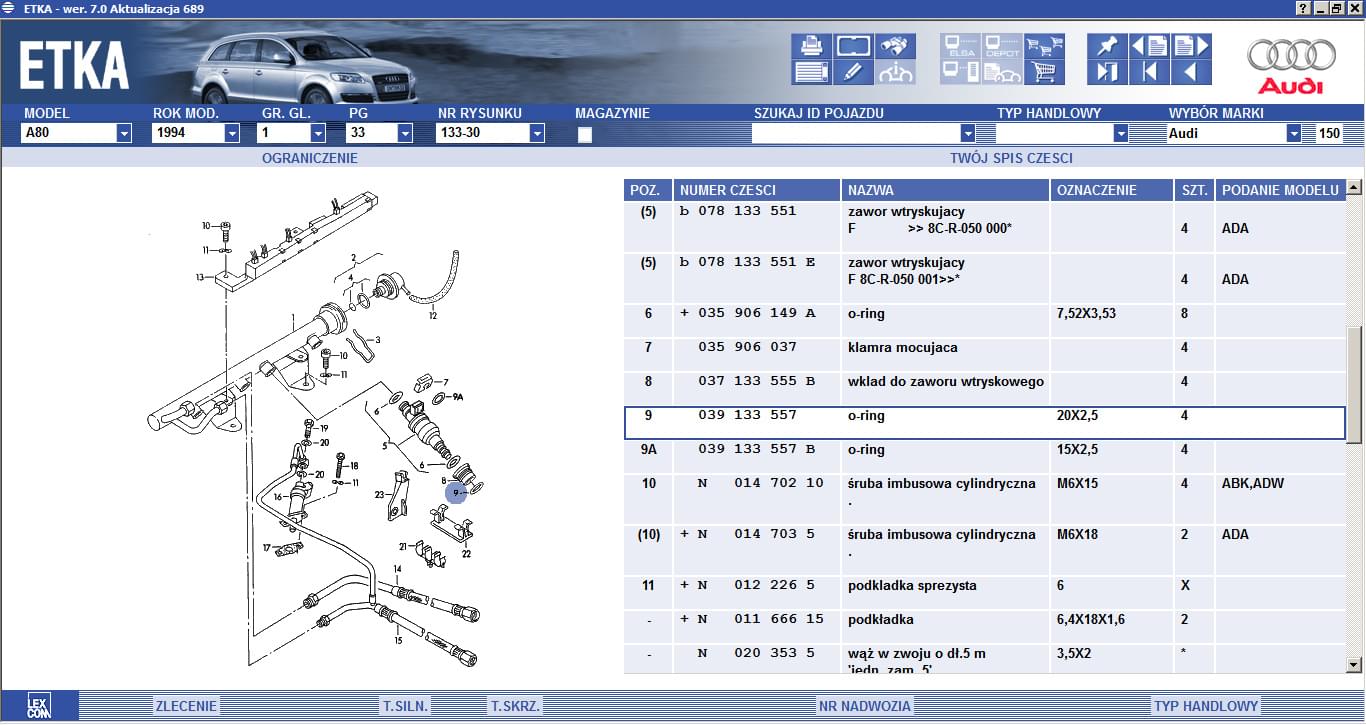Click the T.SKRZ. button
Image resolution: width=1366 pixels, height=725 pixels.
515,706
